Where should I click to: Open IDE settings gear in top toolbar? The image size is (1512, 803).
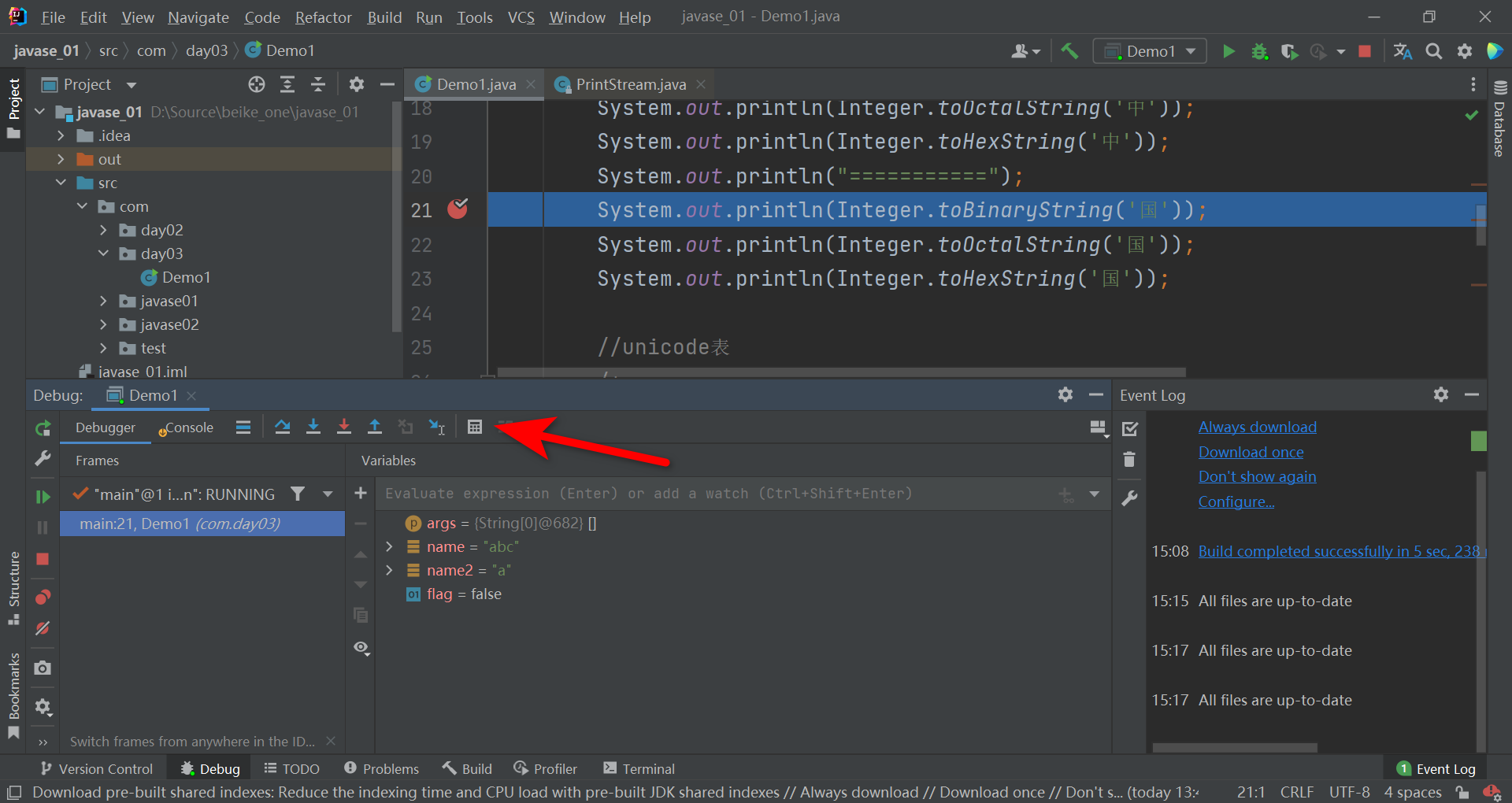click(1464, 51)
